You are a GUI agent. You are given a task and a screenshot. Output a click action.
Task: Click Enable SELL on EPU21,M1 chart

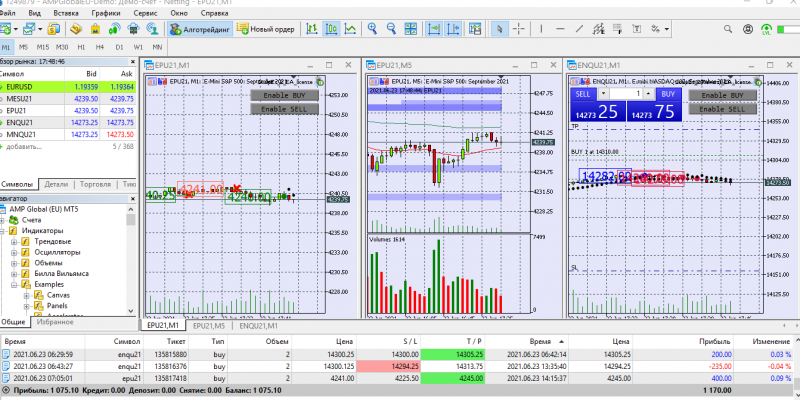coord(285,109)
